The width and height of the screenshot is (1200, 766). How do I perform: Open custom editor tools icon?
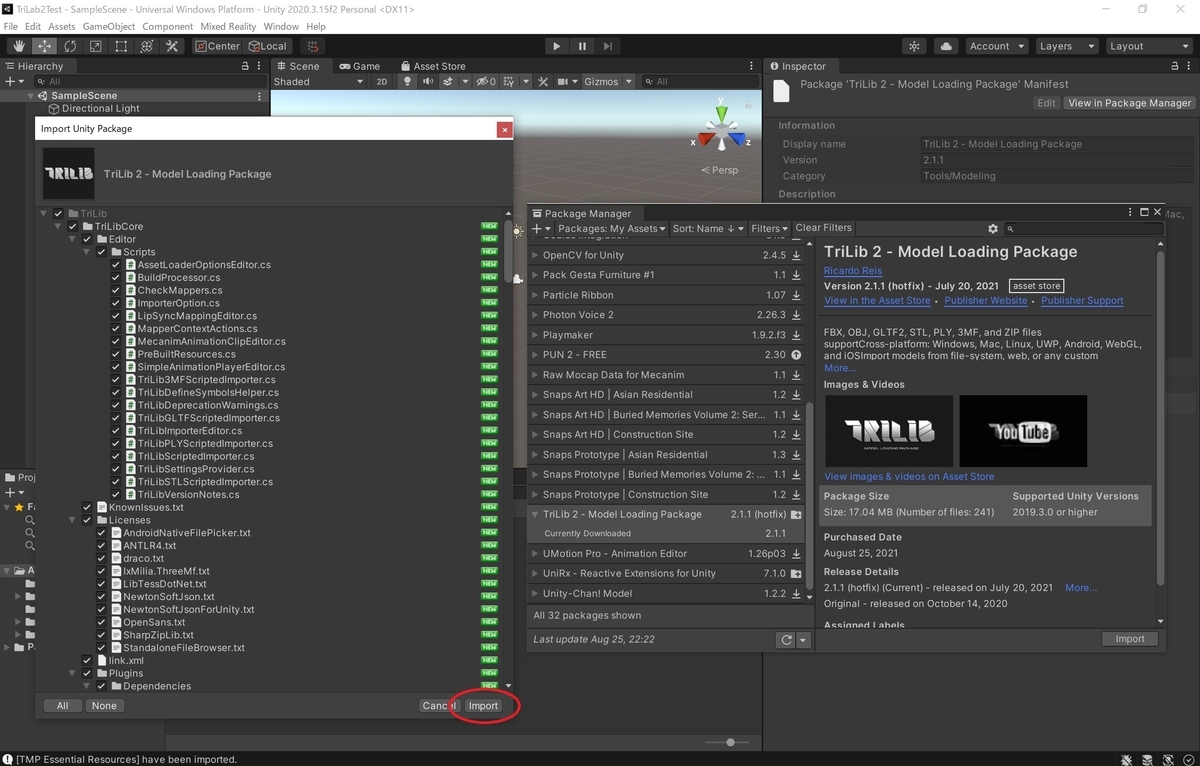pos(172,46)
